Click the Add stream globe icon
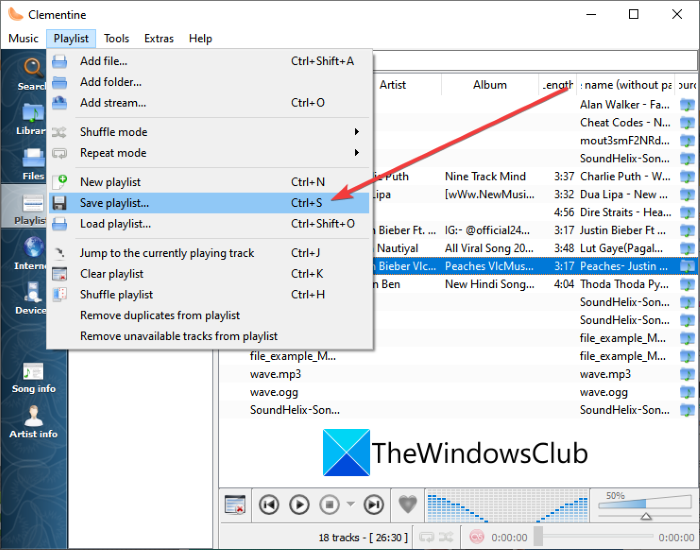The height and width of the screenshot is (550, 700). (59, 103)
